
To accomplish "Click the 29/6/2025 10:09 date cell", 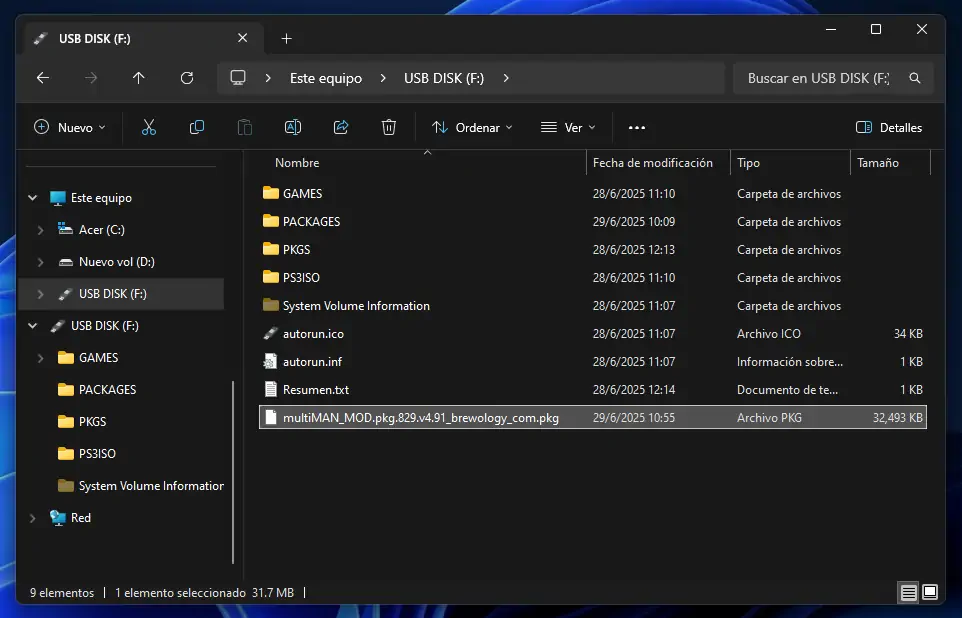I will coord(634,222).
